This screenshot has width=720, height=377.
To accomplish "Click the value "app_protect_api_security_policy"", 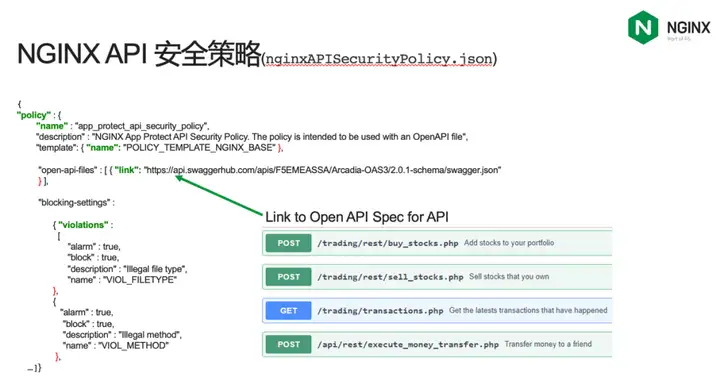I will [x=142, y=126].
